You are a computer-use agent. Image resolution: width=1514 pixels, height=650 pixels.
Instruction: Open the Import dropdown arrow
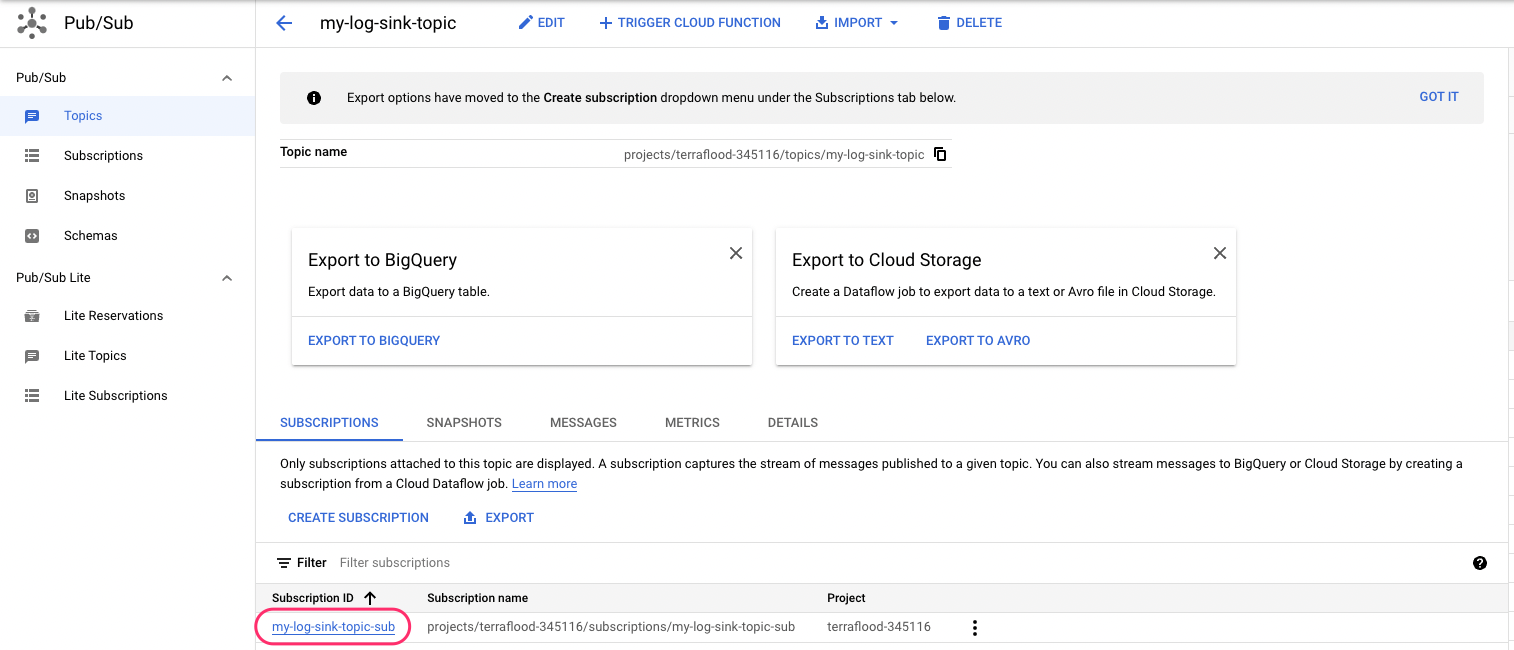[x=894, y=23]
